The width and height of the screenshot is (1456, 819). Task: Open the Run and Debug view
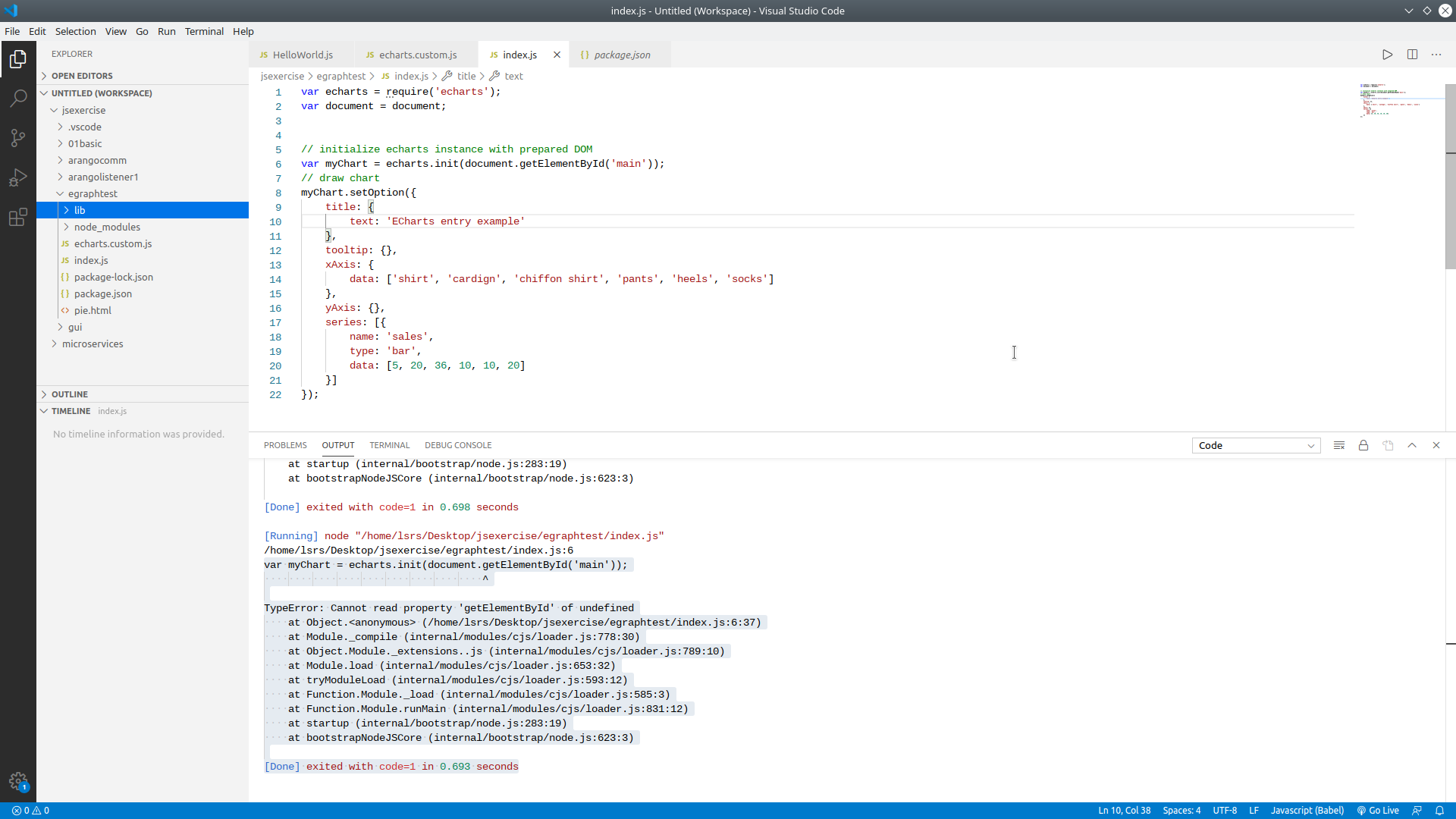18,177
